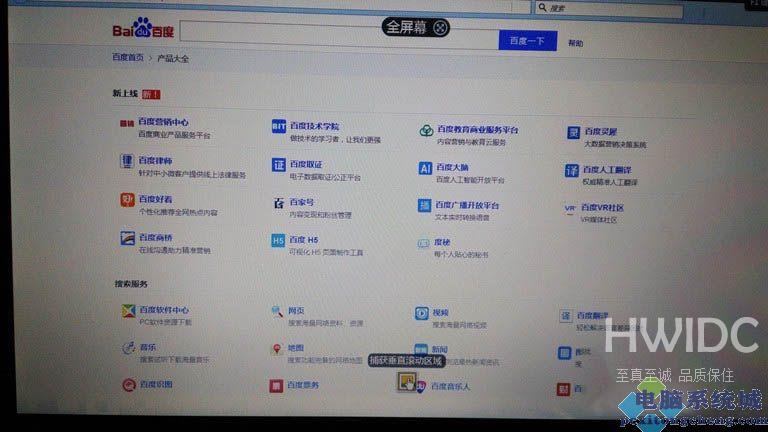
Task: Click the 新上线 section heading
Action: point(125,94)
